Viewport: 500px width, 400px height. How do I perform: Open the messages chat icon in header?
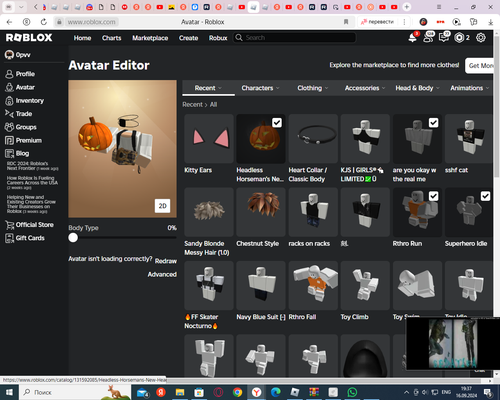[x=444, y=38]
